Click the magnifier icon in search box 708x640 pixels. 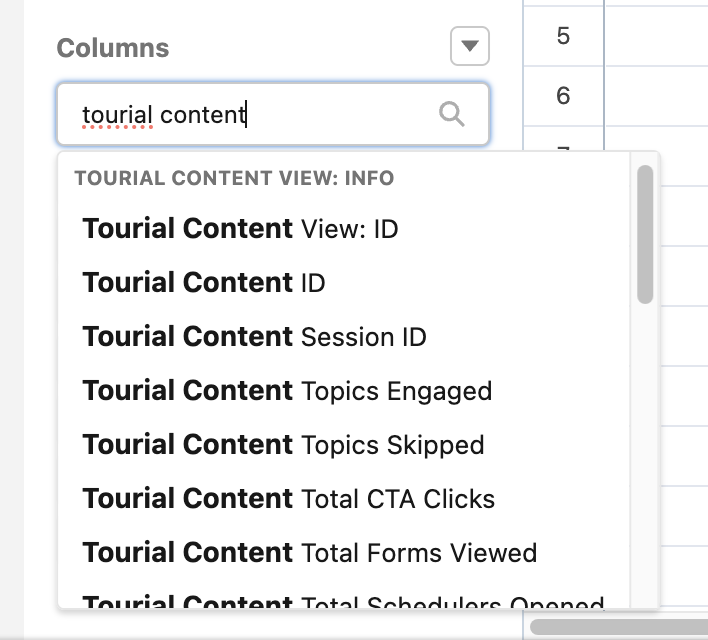point(452,115)
